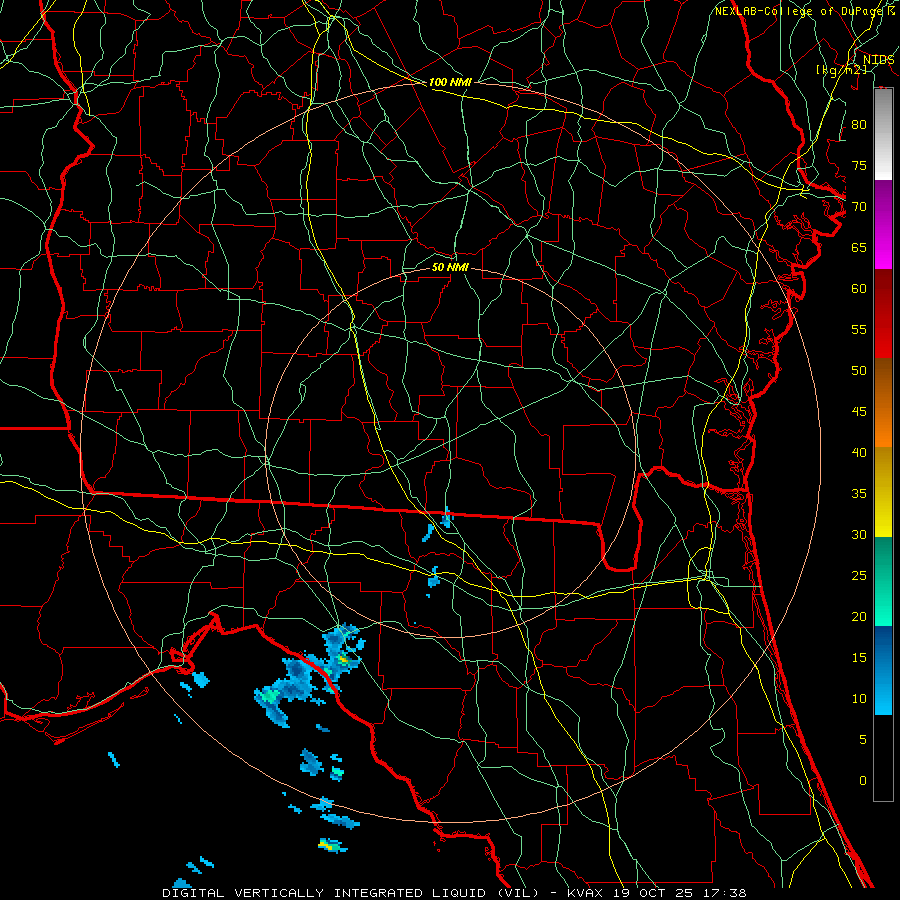Click the 20 value on the scale

[x=859, y=616]
